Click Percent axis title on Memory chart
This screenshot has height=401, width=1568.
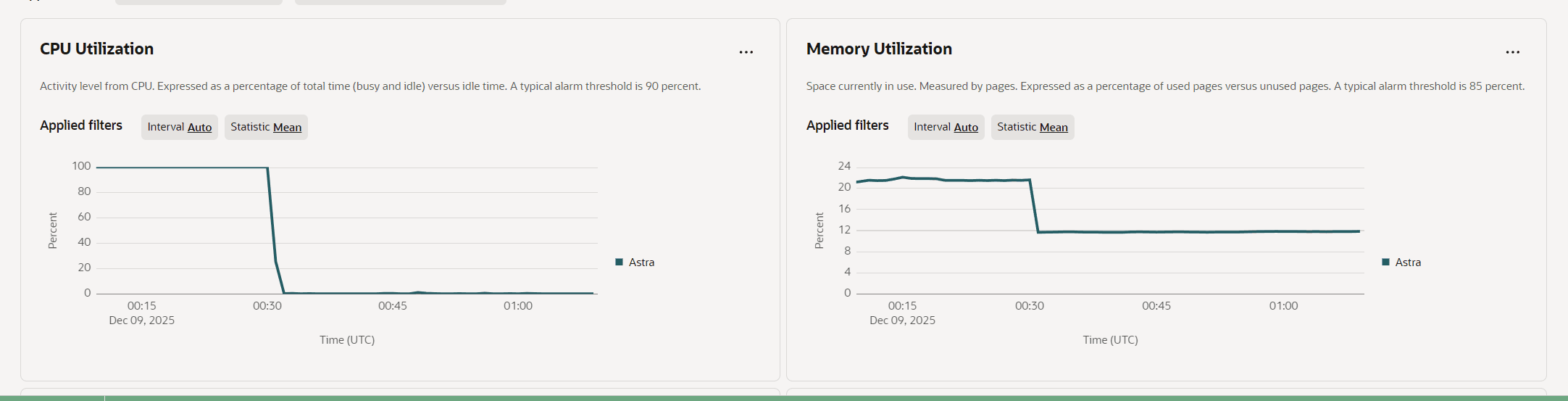tap(820, 231)
